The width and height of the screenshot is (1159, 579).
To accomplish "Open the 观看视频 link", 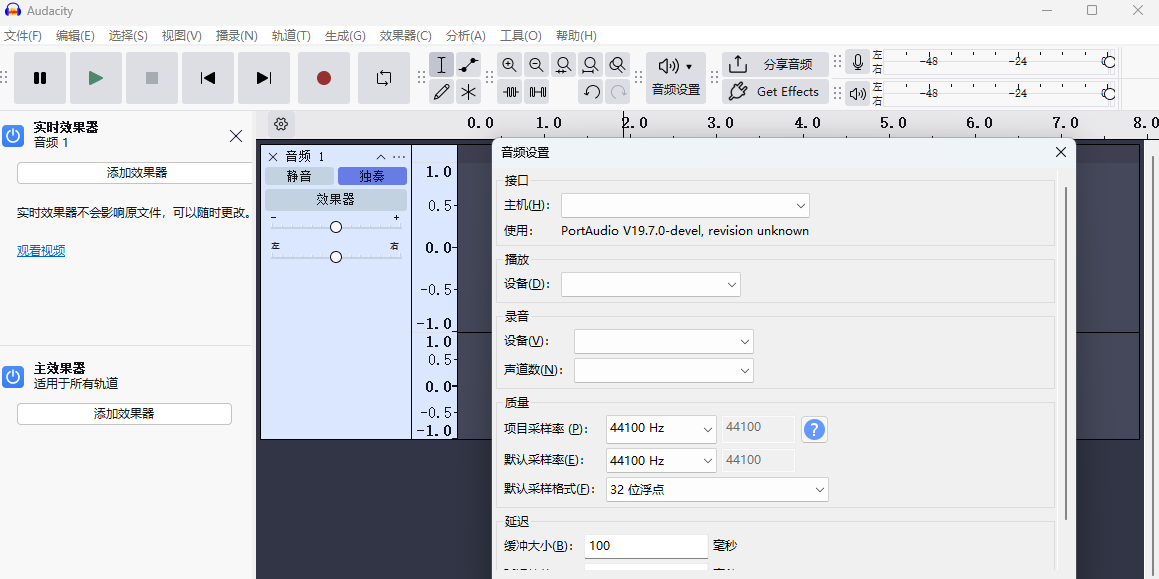I will point(41,251).
